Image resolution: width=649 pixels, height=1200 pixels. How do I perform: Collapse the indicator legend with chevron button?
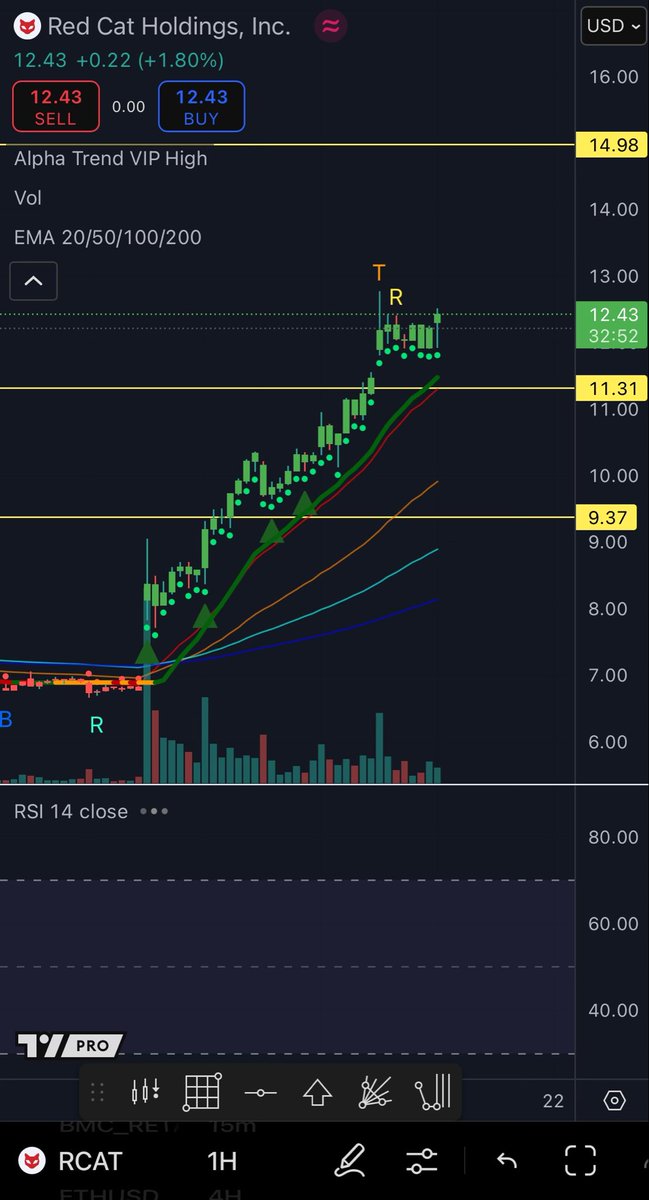pyautogui.click(x=33, y=281)
